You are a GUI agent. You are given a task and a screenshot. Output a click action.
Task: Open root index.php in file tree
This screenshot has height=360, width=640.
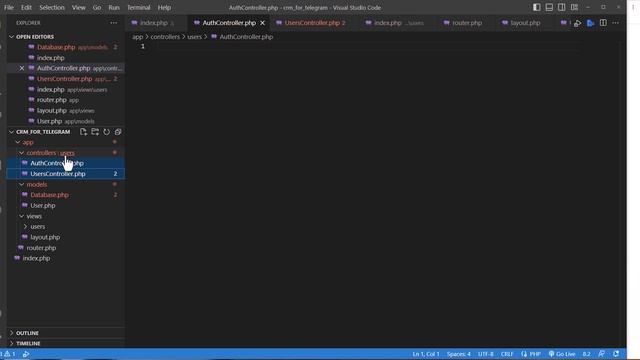[x=36, y=258]
